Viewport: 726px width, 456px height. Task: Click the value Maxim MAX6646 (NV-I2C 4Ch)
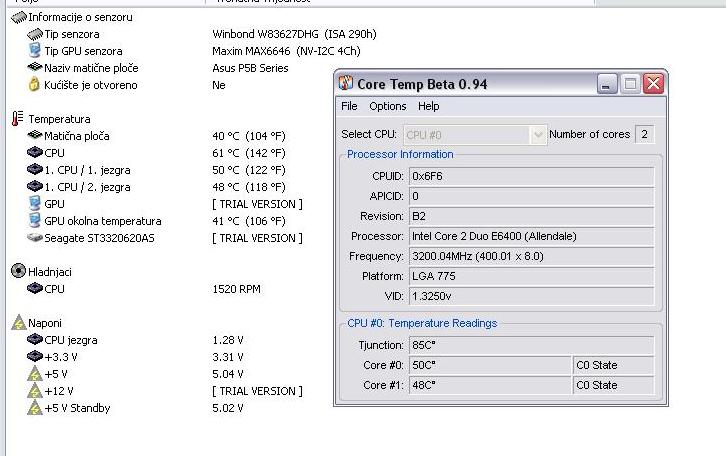(286, 51)
